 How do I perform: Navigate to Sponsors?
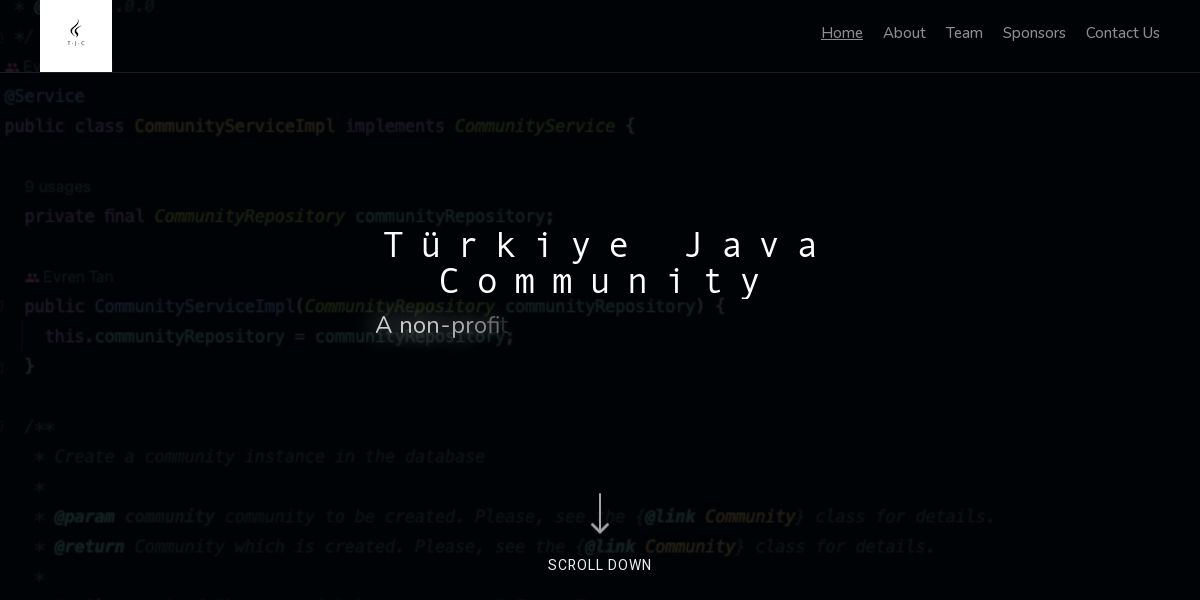tap(1034, 33)
